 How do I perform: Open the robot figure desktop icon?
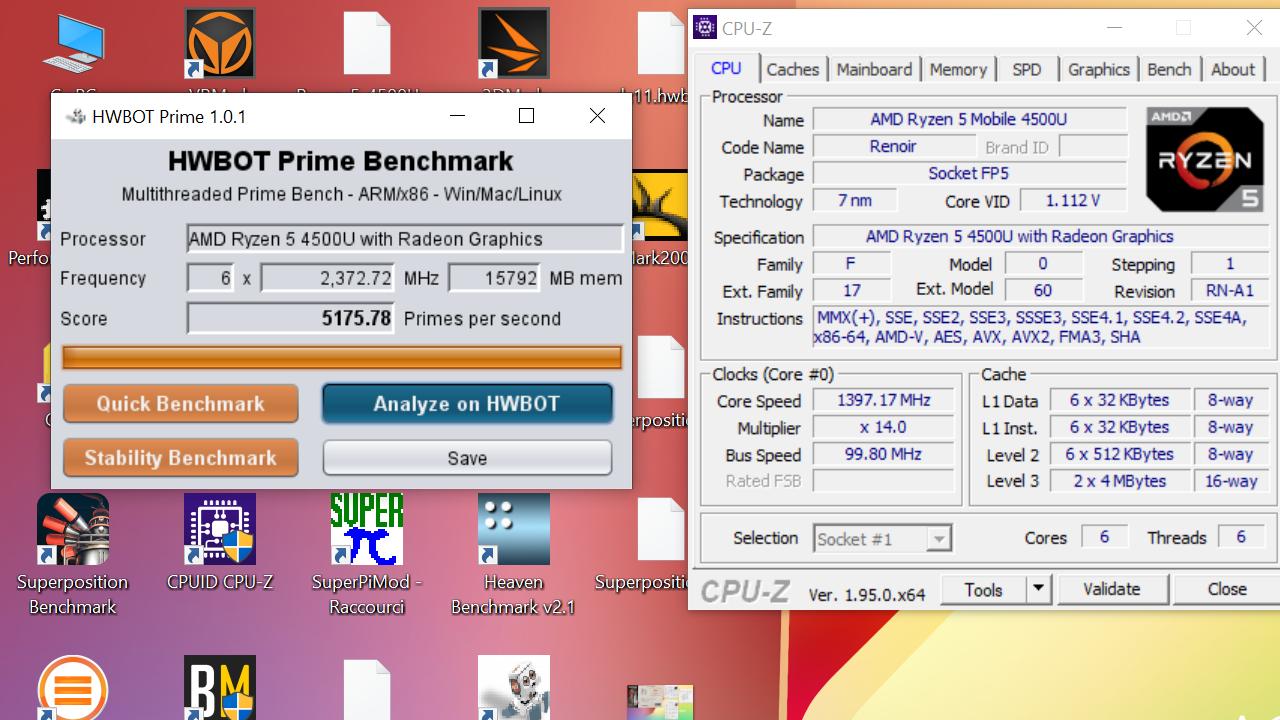coord(514,688)
